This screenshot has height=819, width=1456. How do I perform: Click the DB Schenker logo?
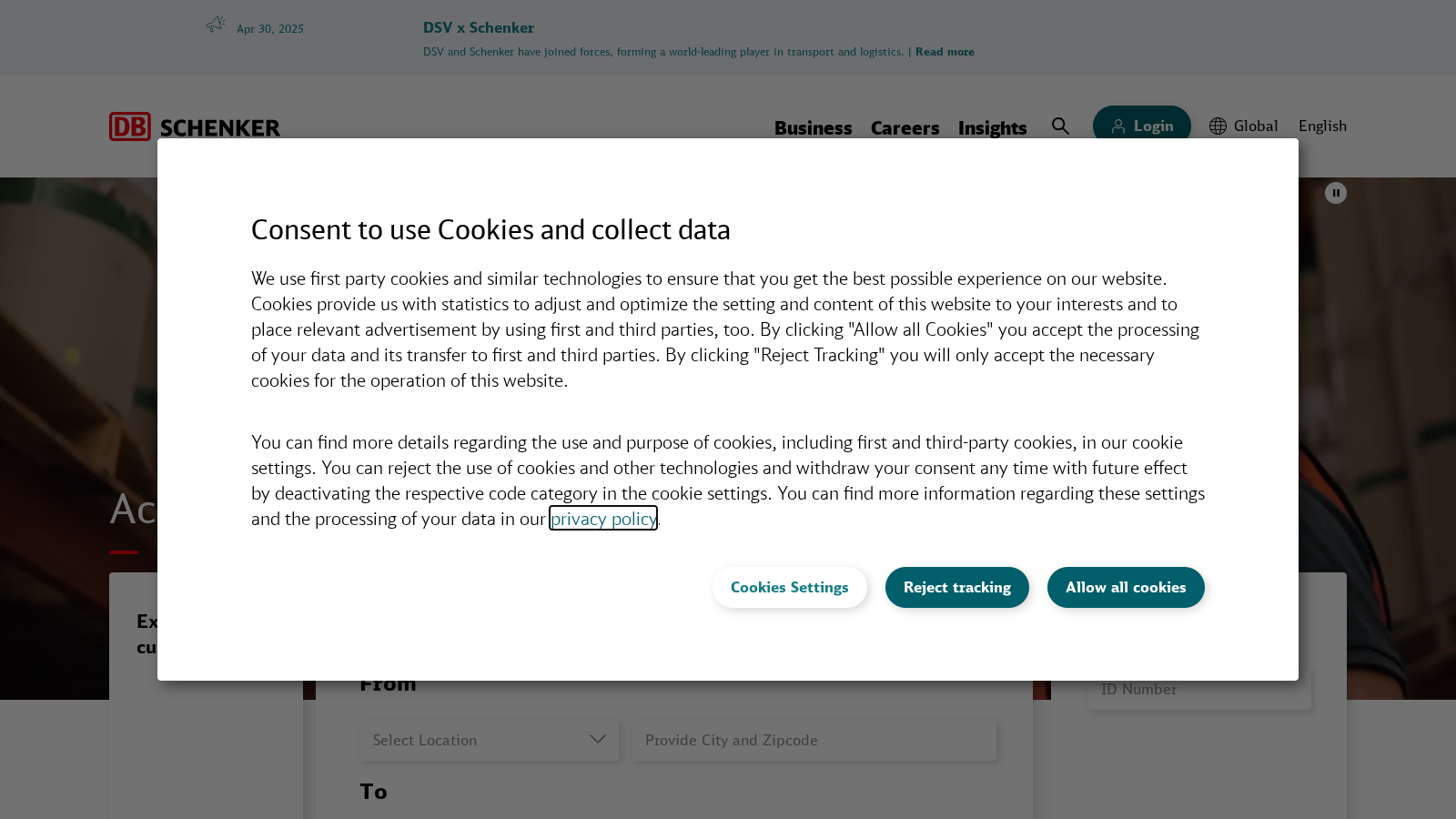click(195, 126)
